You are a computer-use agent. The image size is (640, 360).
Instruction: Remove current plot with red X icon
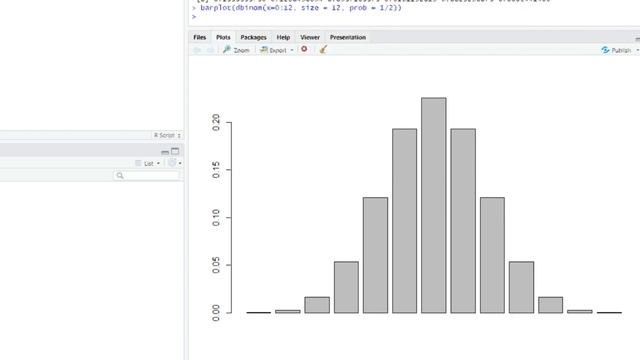point(304,49)
